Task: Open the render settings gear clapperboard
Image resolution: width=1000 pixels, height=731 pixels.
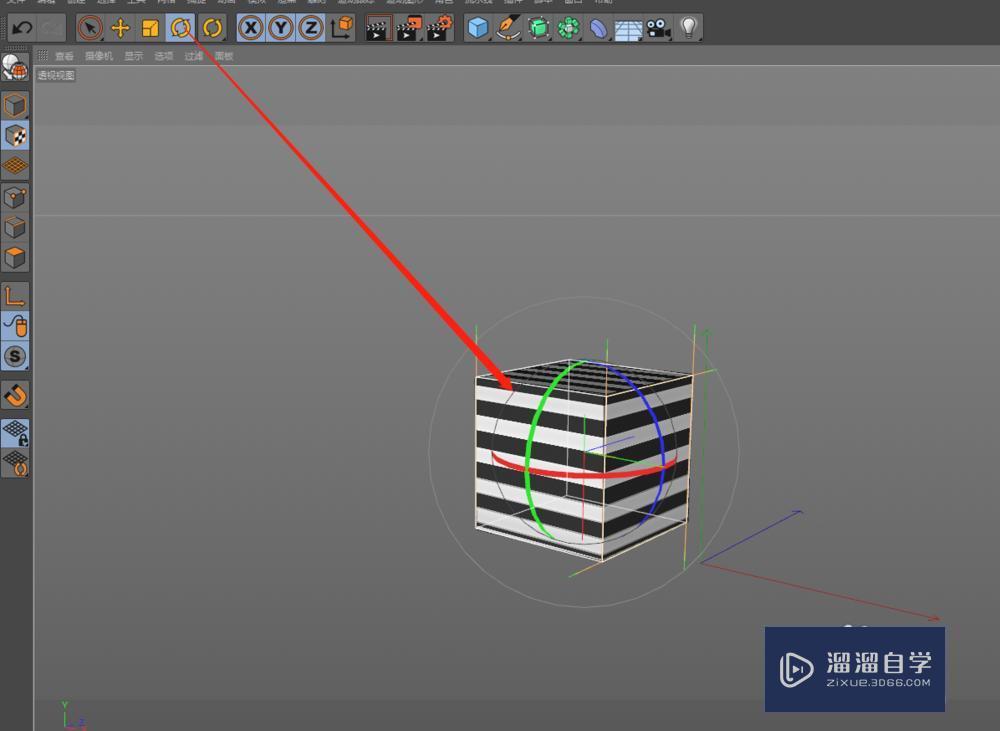Action: [439, 28]
